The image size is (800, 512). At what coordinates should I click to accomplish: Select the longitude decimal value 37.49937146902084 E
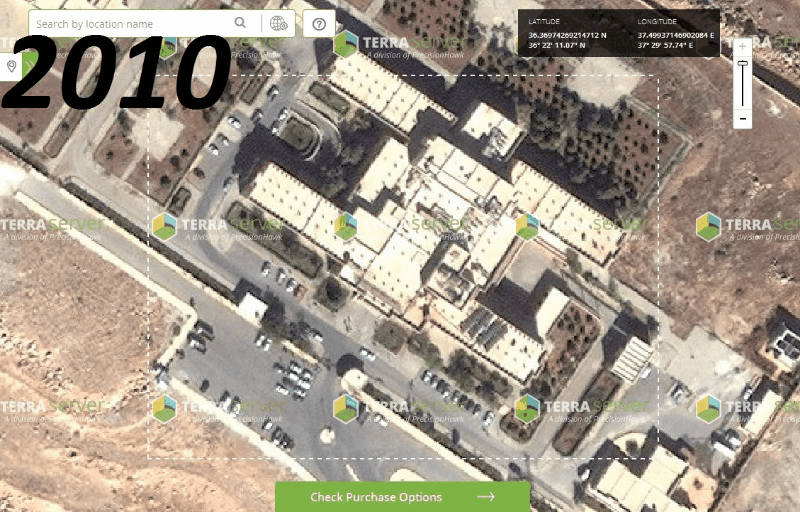(x=676, y=35)
